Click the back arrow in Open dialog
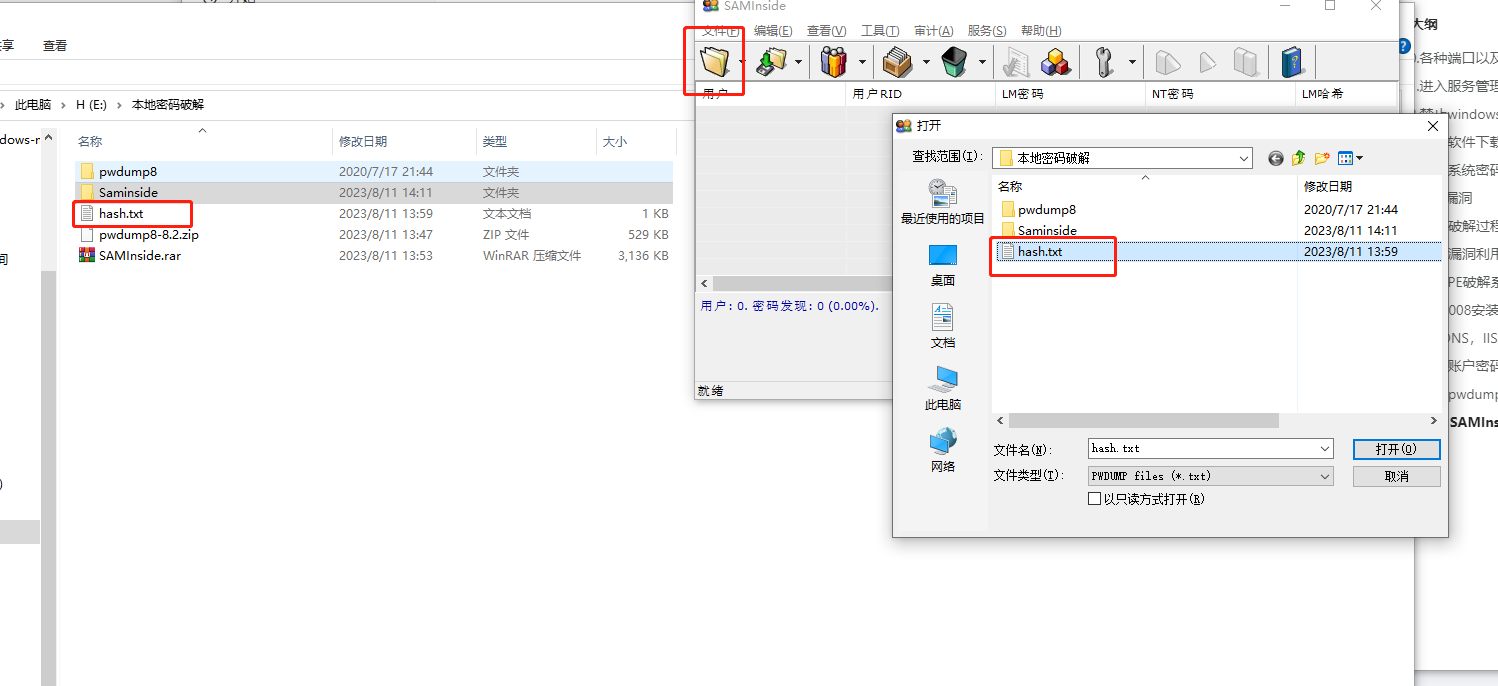The height and width of the screenshot is (686, 1498). pyautogui.click(x=1275, y=158)
